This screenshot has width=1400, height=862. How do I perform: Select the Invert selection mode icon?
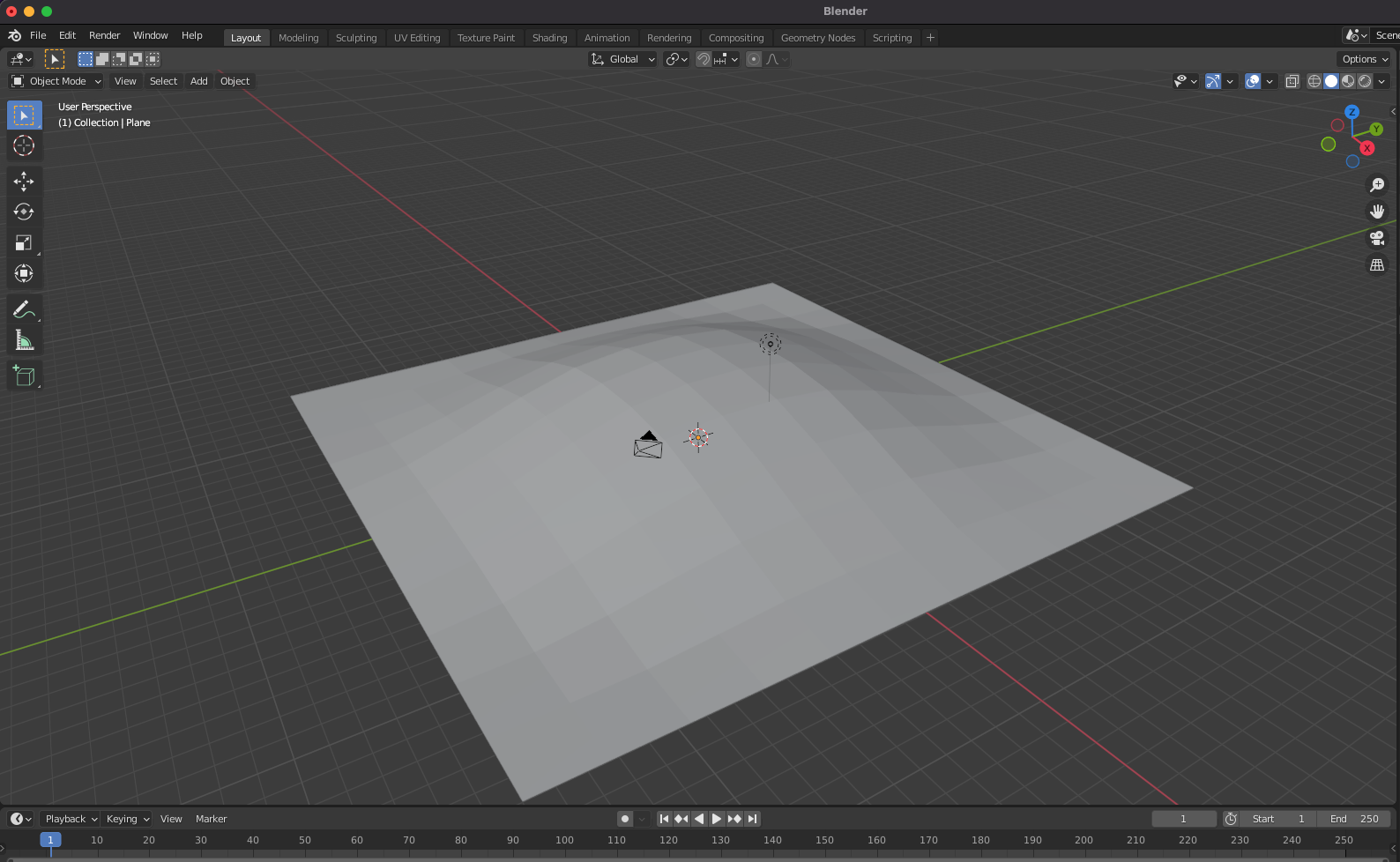pyautogui.click(x=136, y=59)
